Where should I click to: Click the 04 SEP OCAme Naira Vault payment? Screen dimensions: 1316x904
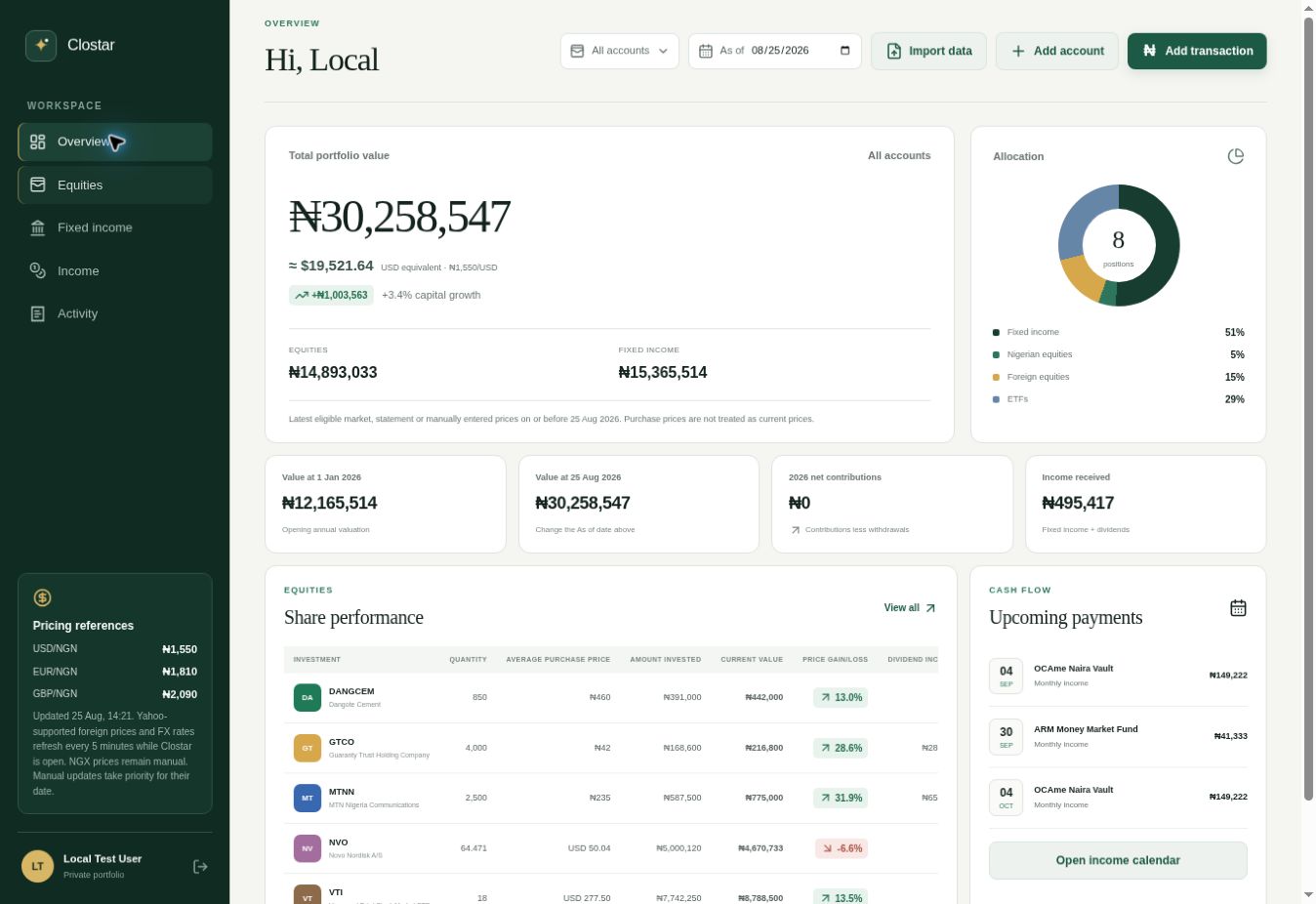1118,676
